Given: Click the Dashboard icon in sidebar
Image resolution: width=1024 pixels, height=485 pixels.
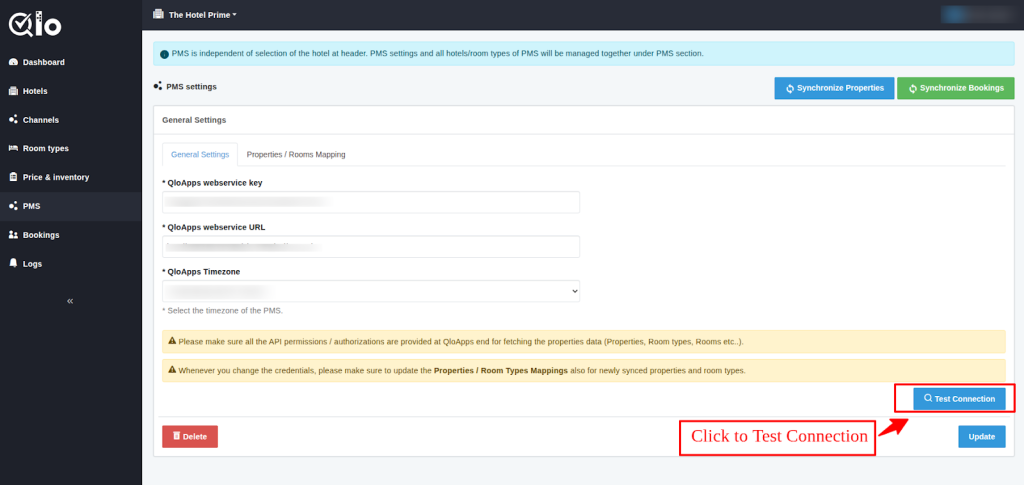Looking at the screenshot, I should coord(13,62).
